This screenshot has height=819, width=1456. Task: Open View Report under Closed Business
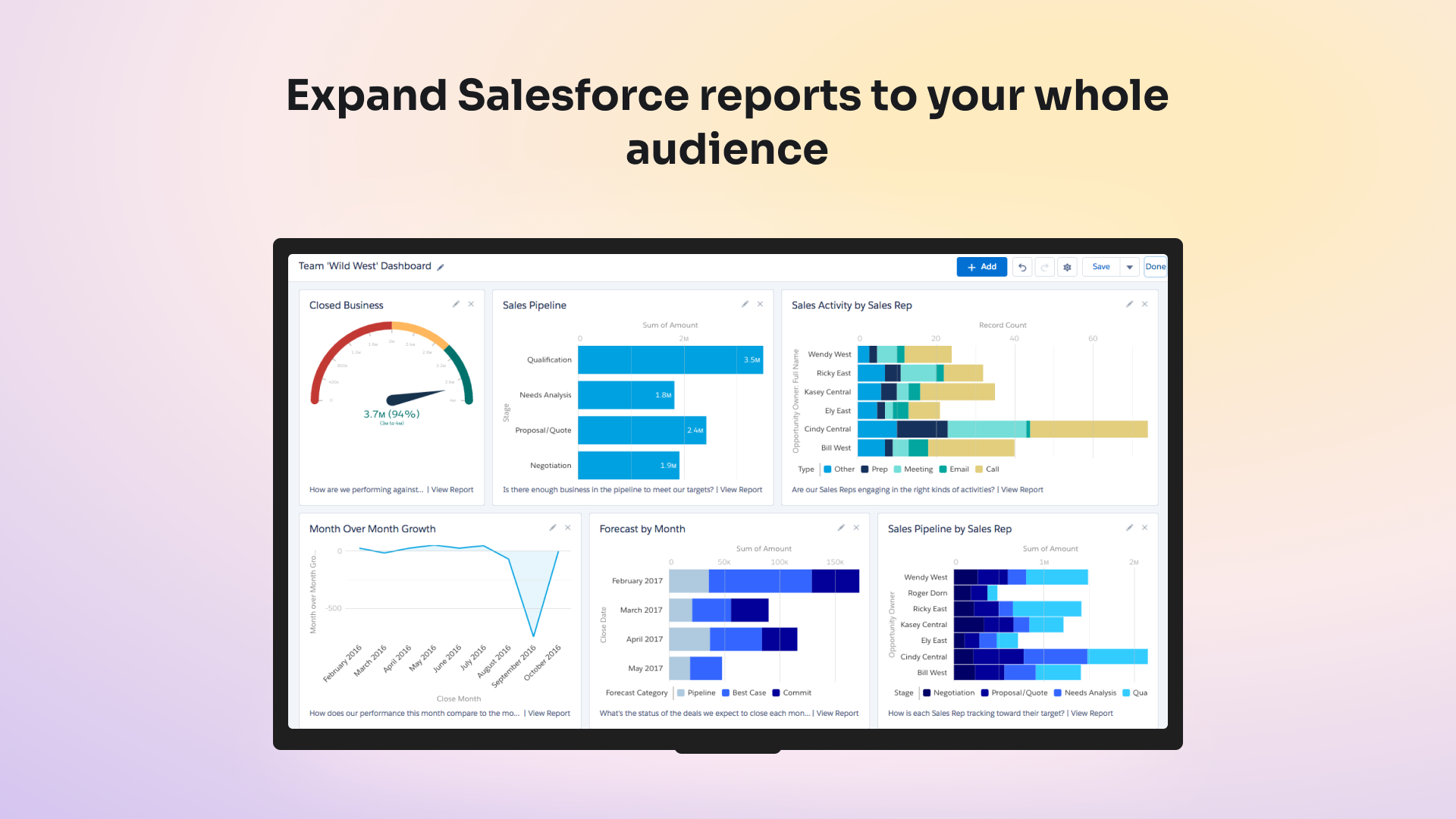click(x=451, y=489)
